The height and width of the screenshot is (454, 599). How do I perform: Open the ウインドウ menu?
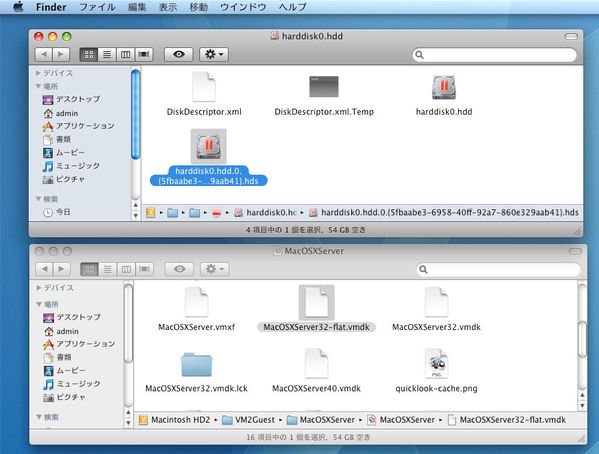[243, 7]
